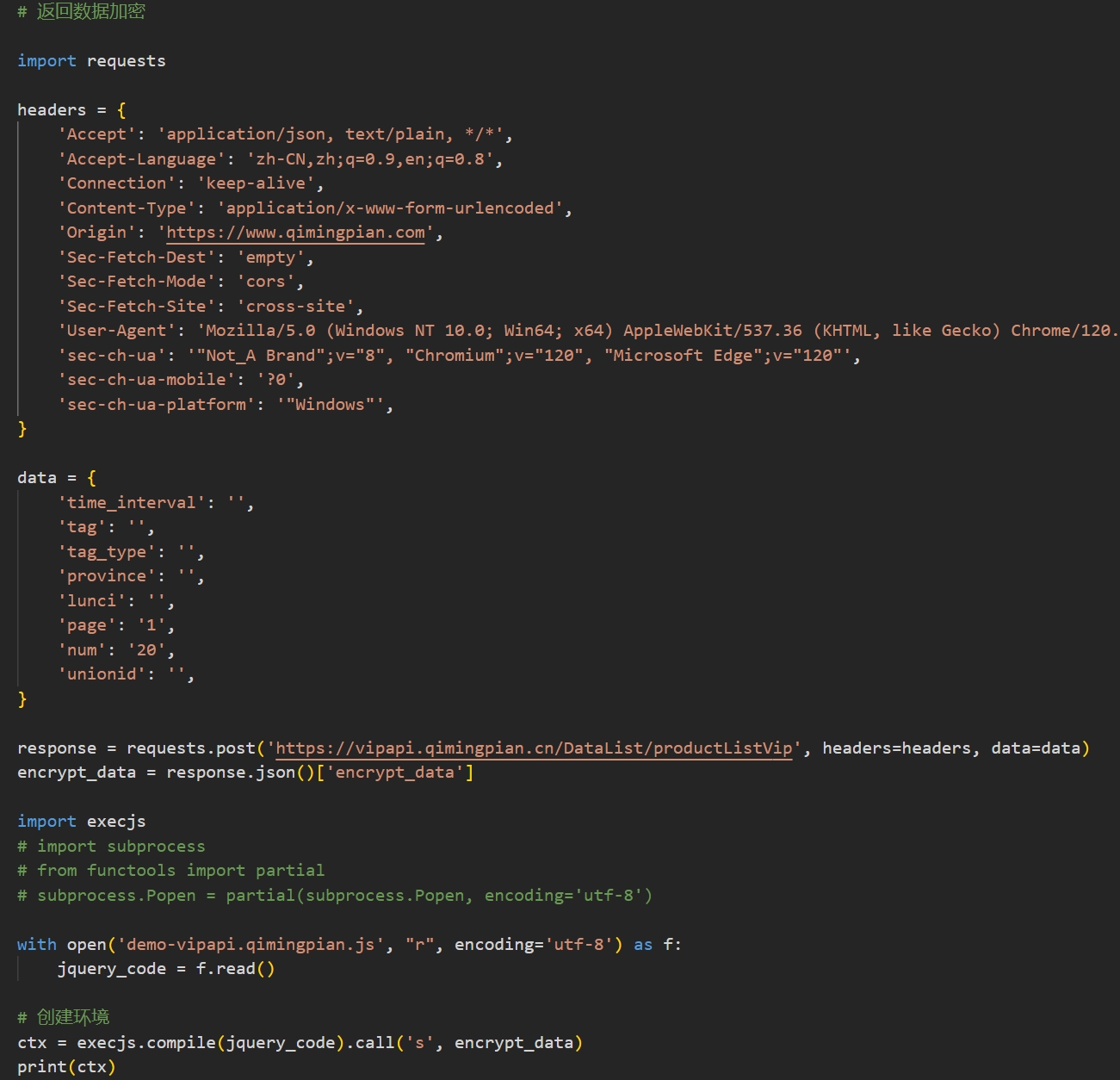Click 'import execjs' line

(81, 822)
